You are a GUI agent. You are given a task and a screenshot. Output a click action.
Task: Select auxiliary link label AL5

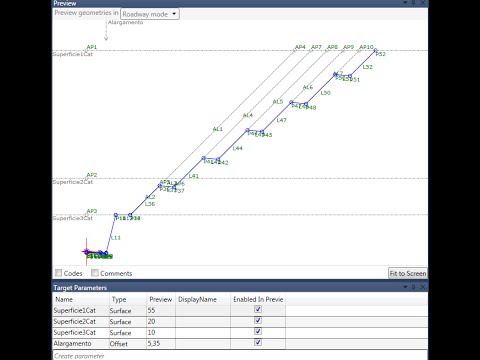pos(278,102)
